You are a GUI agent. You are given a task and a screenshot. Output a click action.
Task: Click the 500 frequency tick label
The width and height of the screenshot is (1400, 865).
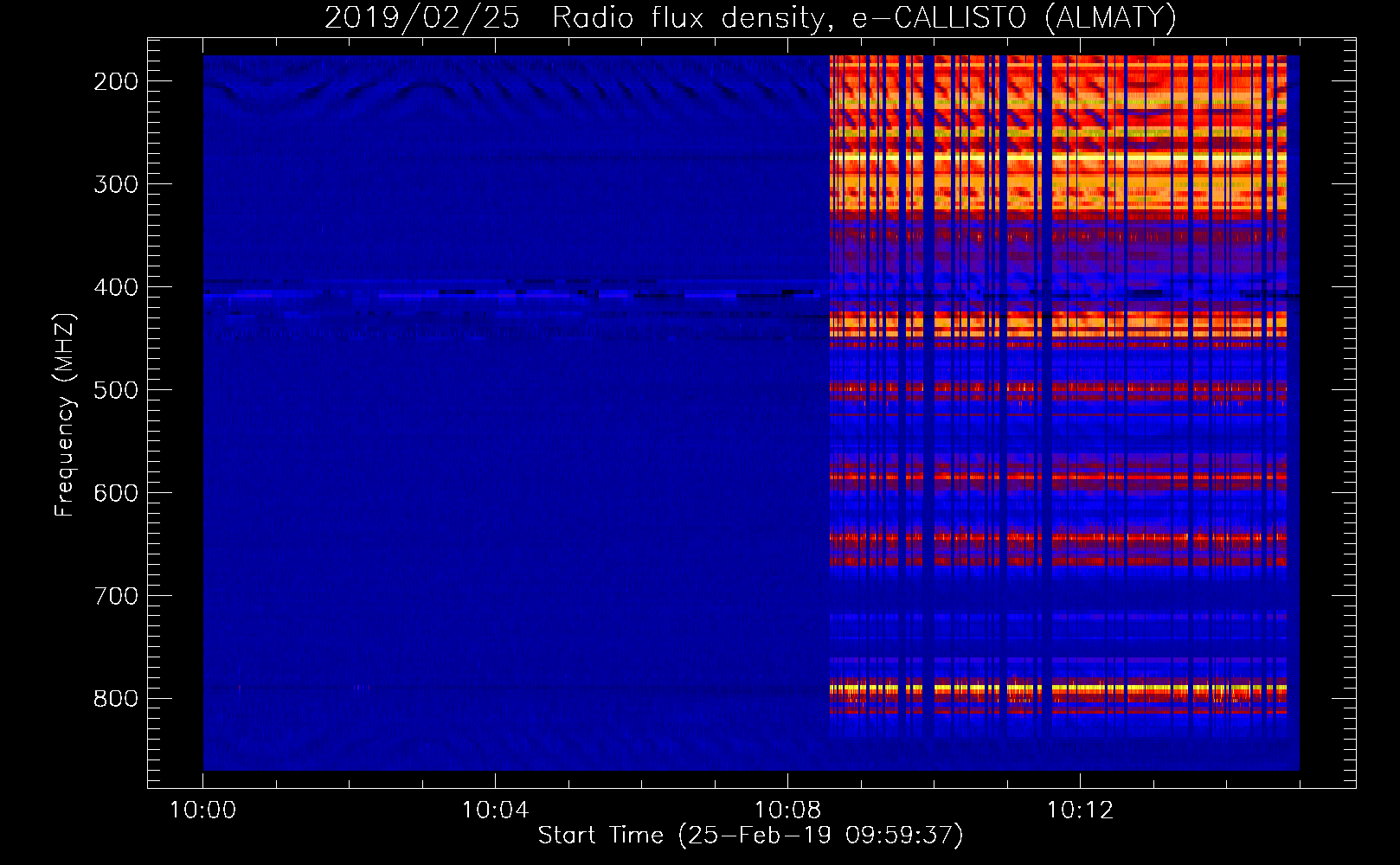[x=116, y=390]
